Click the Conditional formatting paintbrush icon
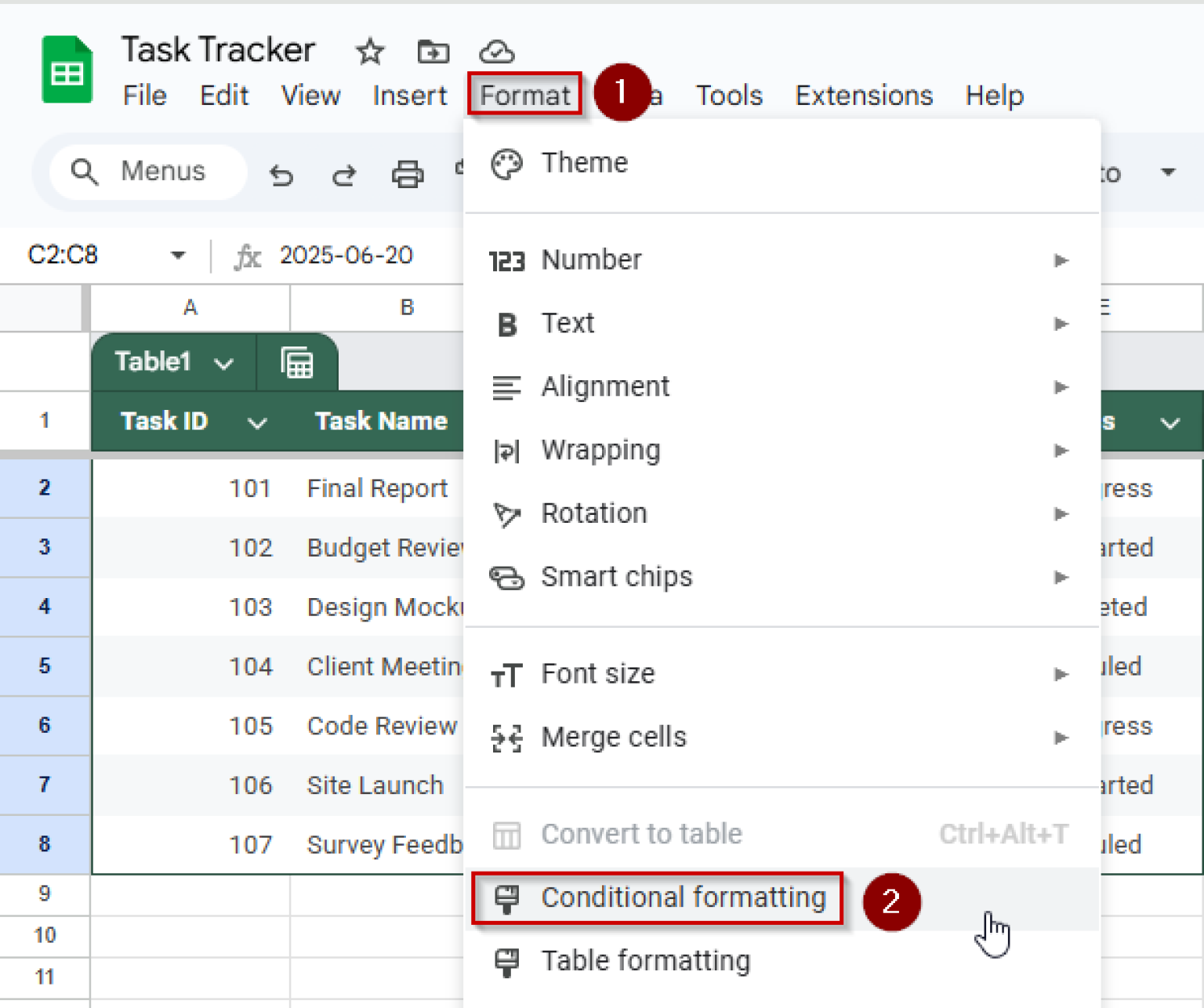The image size is (1204, 1008). tap(506, 898)
